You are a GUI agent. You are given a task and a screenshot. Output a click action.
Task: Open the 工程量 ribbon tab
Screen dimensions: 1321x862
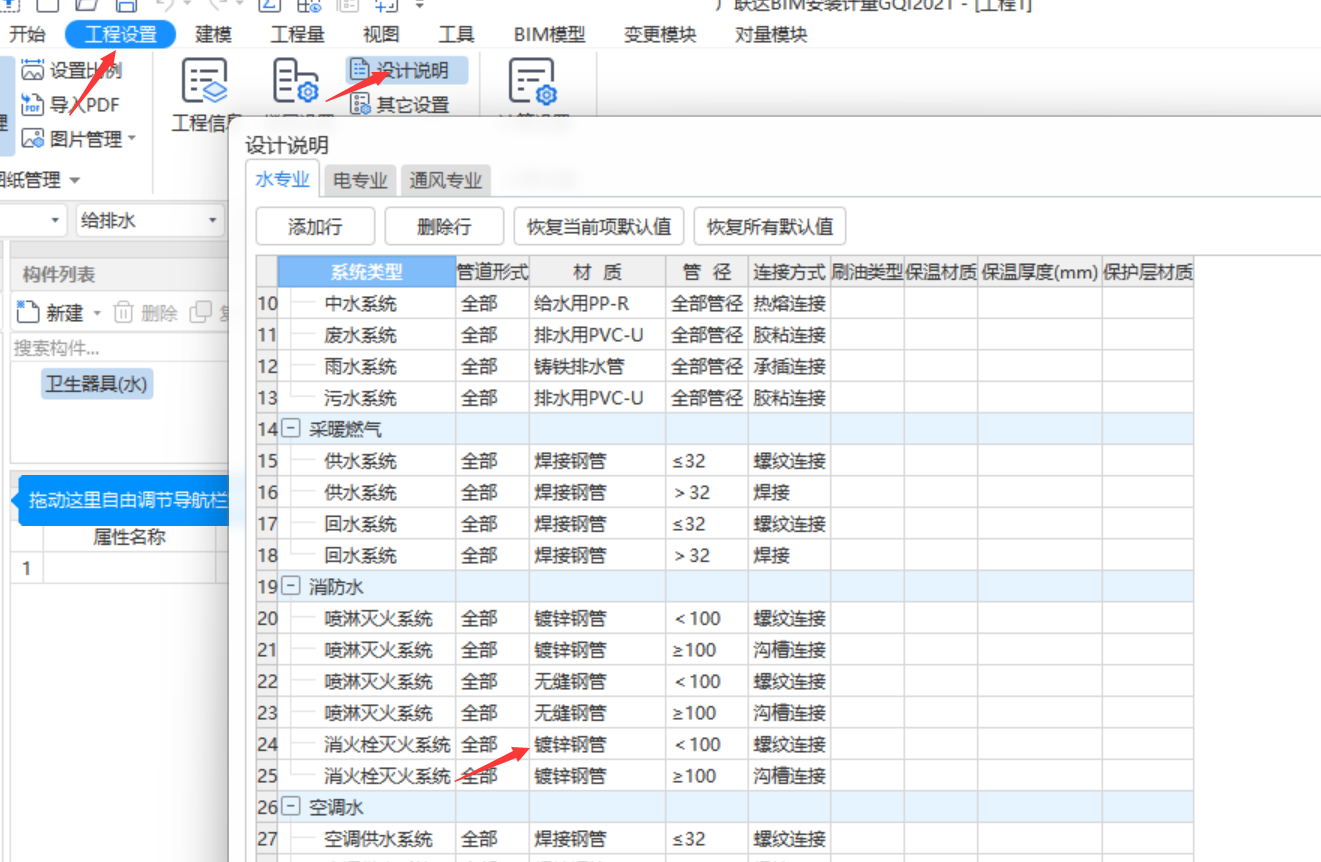[x=297, y=34]
